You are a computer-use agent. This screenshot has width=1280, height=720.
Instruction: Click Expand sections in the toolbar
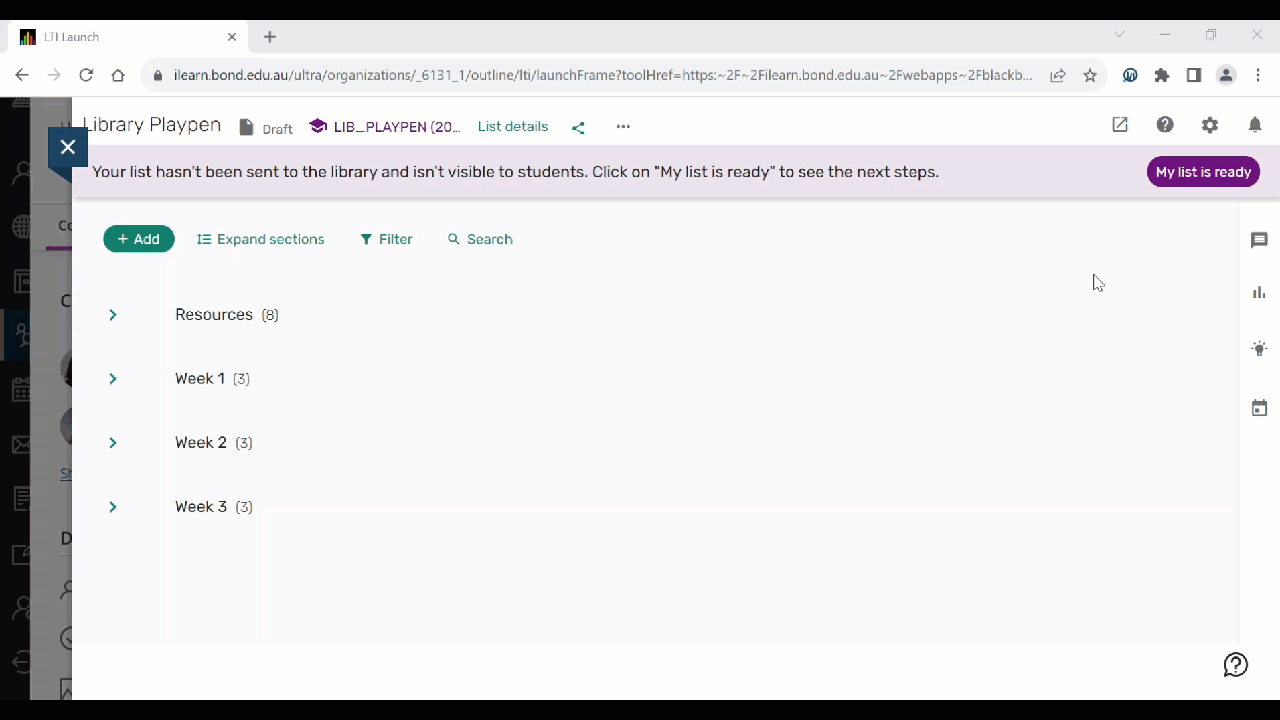click(261, 239)
